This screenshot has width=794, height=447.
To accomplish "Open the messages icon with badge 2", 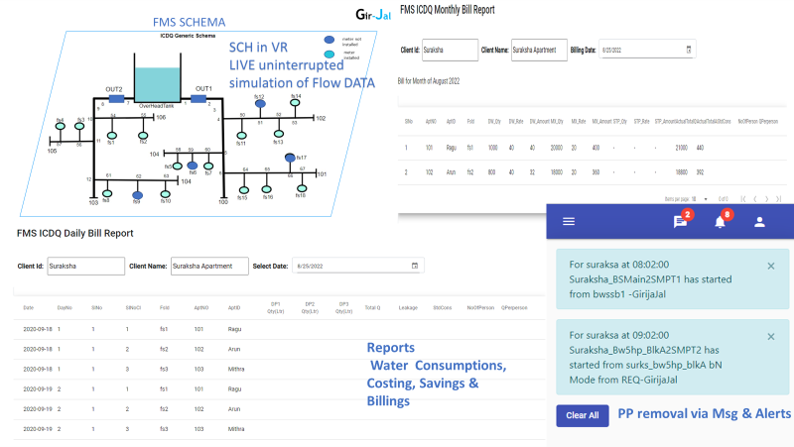I will tap(680, 222).
